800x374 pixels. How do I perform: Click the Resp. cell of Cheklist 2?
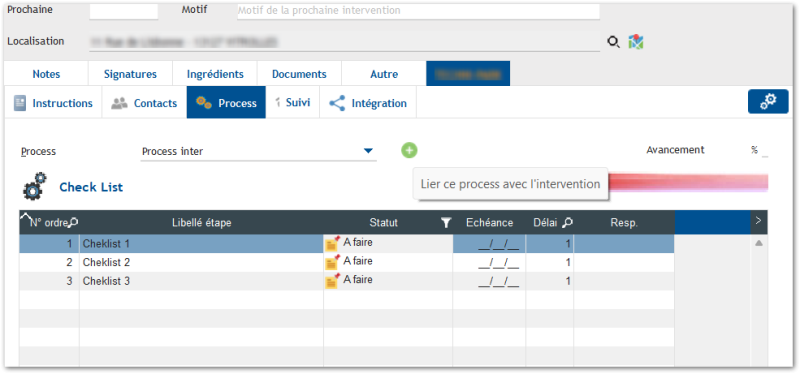click(624, 262)
